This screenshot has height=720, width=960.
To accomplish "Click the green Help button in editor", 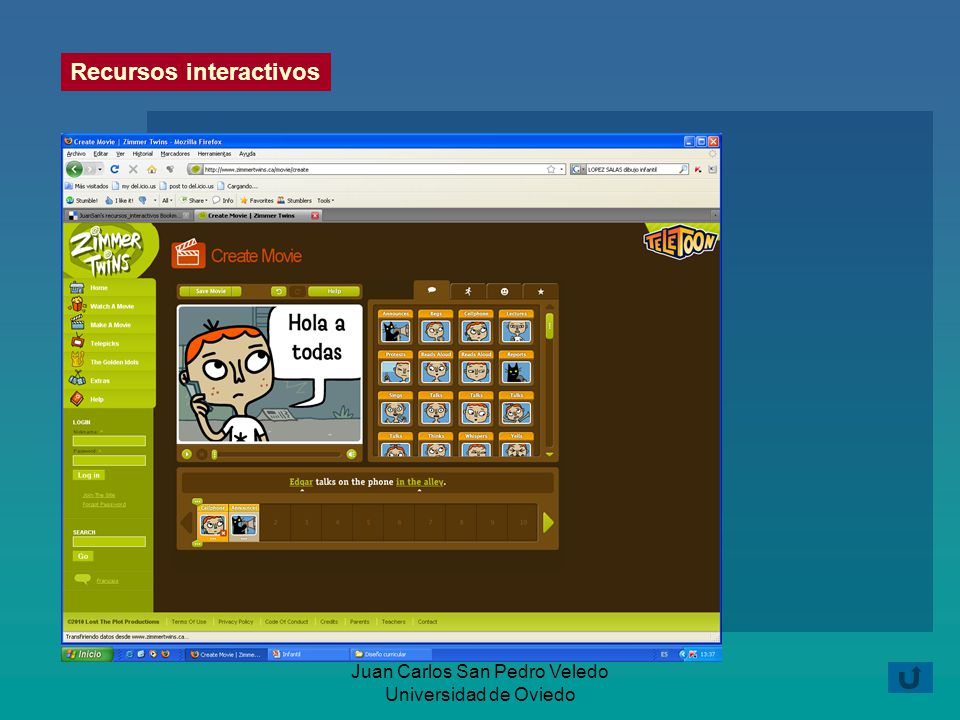I will click(334, 291).
